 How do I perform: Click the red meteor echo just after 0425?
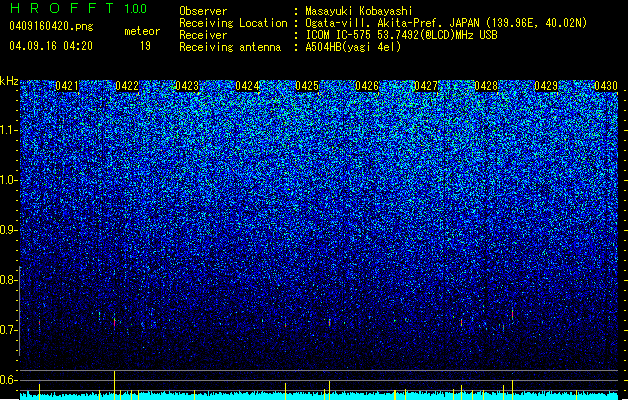point(330,322)
